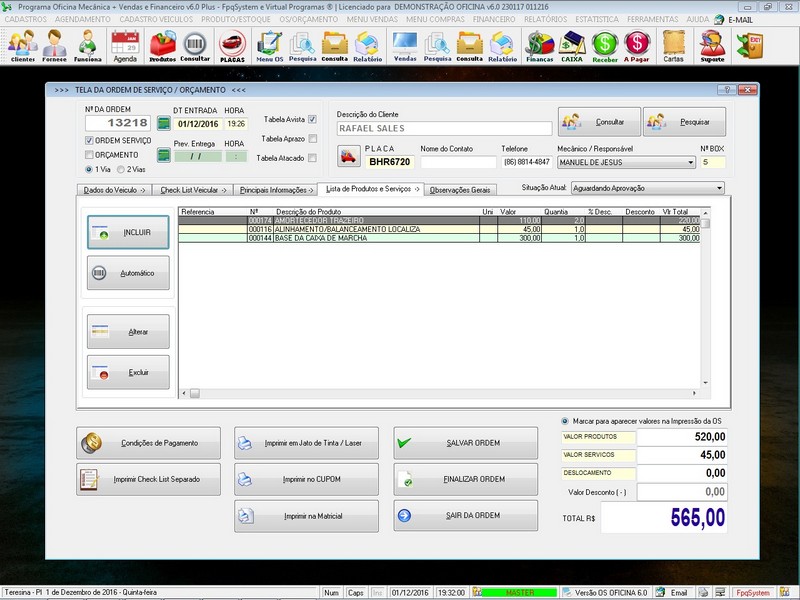Click SALVAR ORDEM button
800x600 pixels.
(465, 443)
